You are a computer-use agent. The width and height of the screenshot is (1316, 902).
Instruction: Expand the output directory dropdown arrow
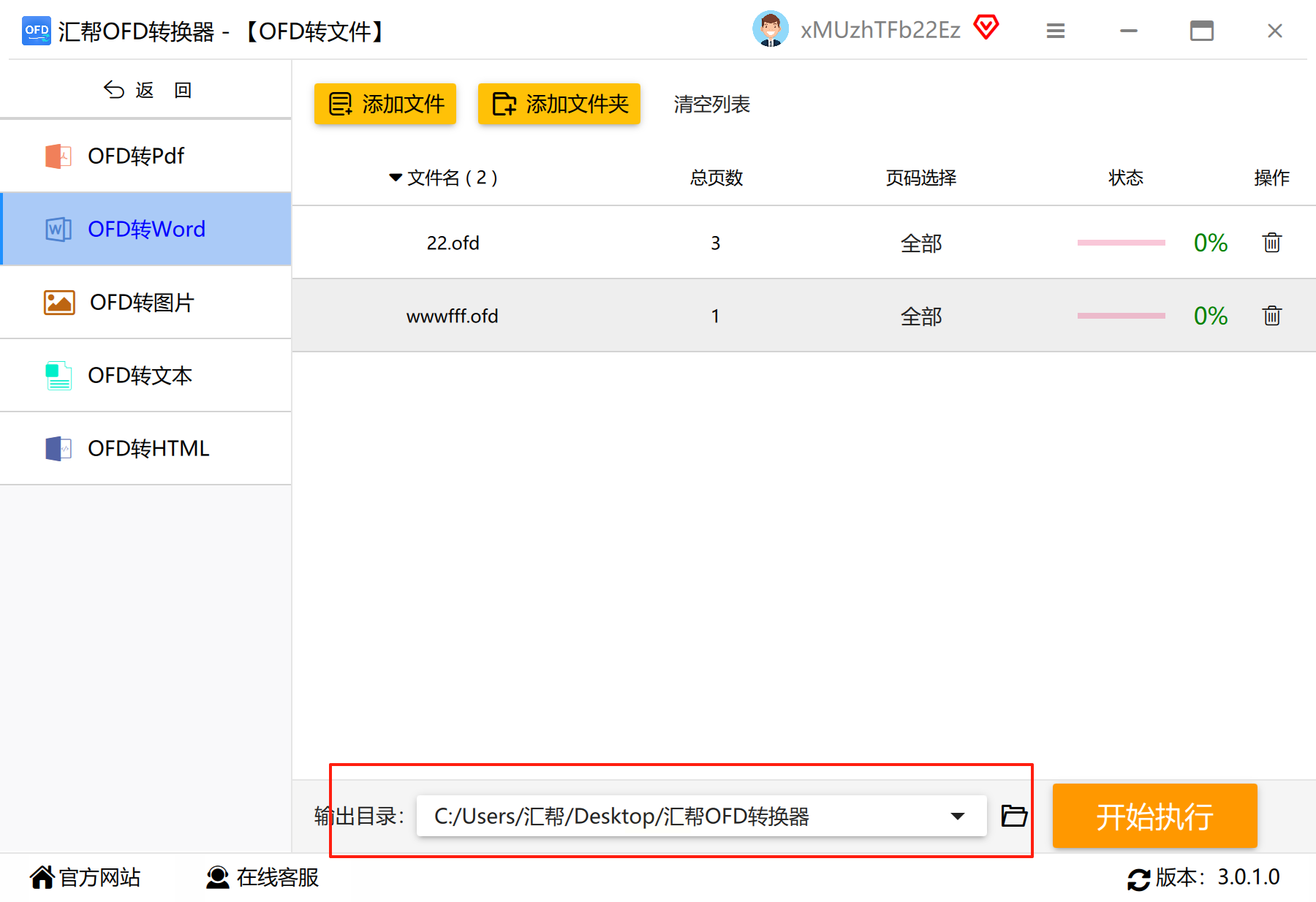coord(958,816)
